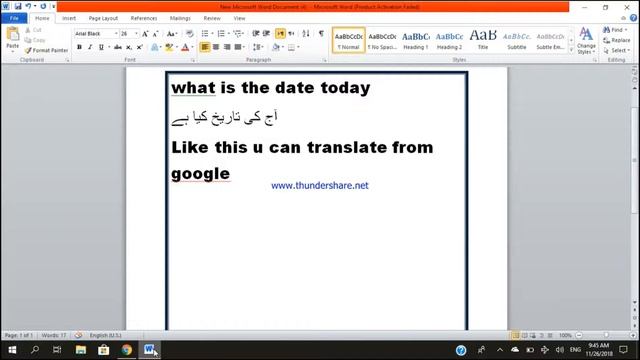This screenshot has height=360, width=640.
Task: Open the Bullets list dropdown arrow
Action: click(x=213, y=33)
